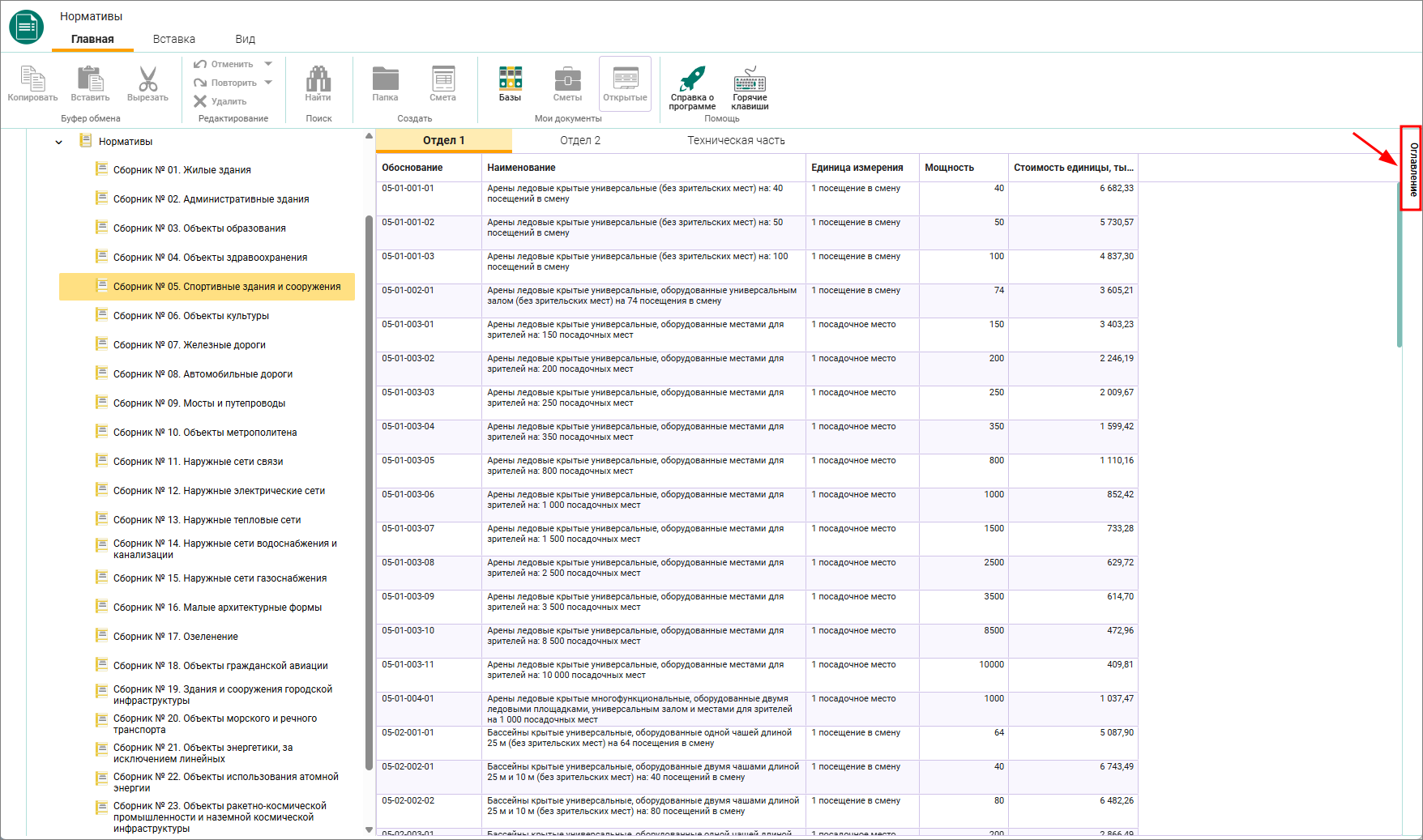This screenshot has width=1423, height=840.
Task: Expand the Отменить dropdown arrow
Action: pyautogui.click(x=268, y=64)
